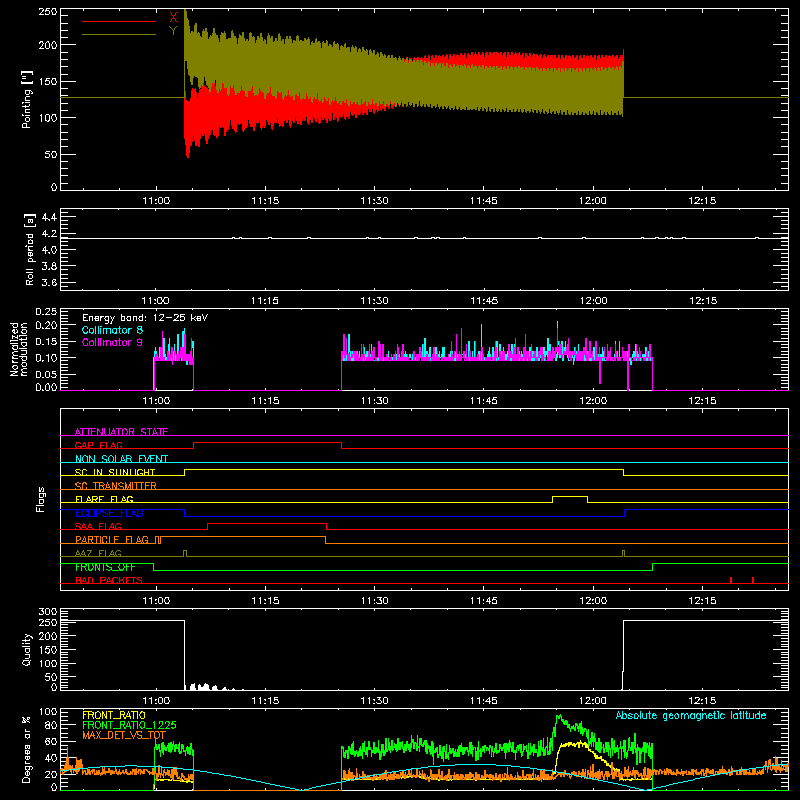Click the A0Z_FLAG pulse near 12:04

click(x=623, y=554)
